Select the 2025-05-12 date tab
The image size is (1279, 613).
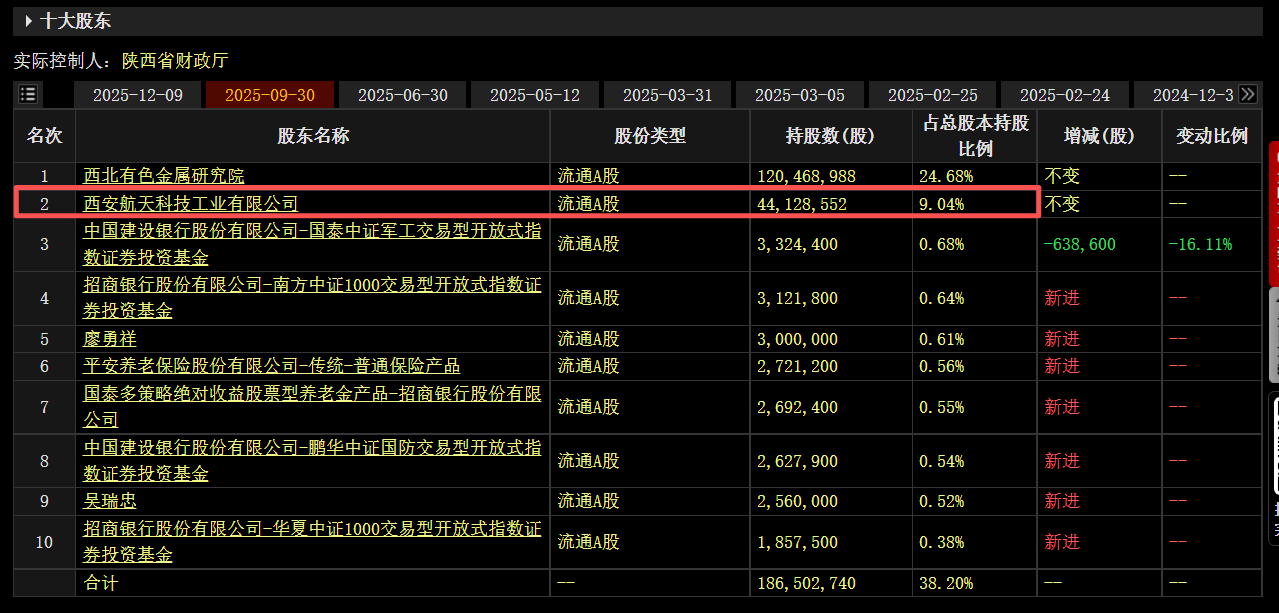[535, 94]
